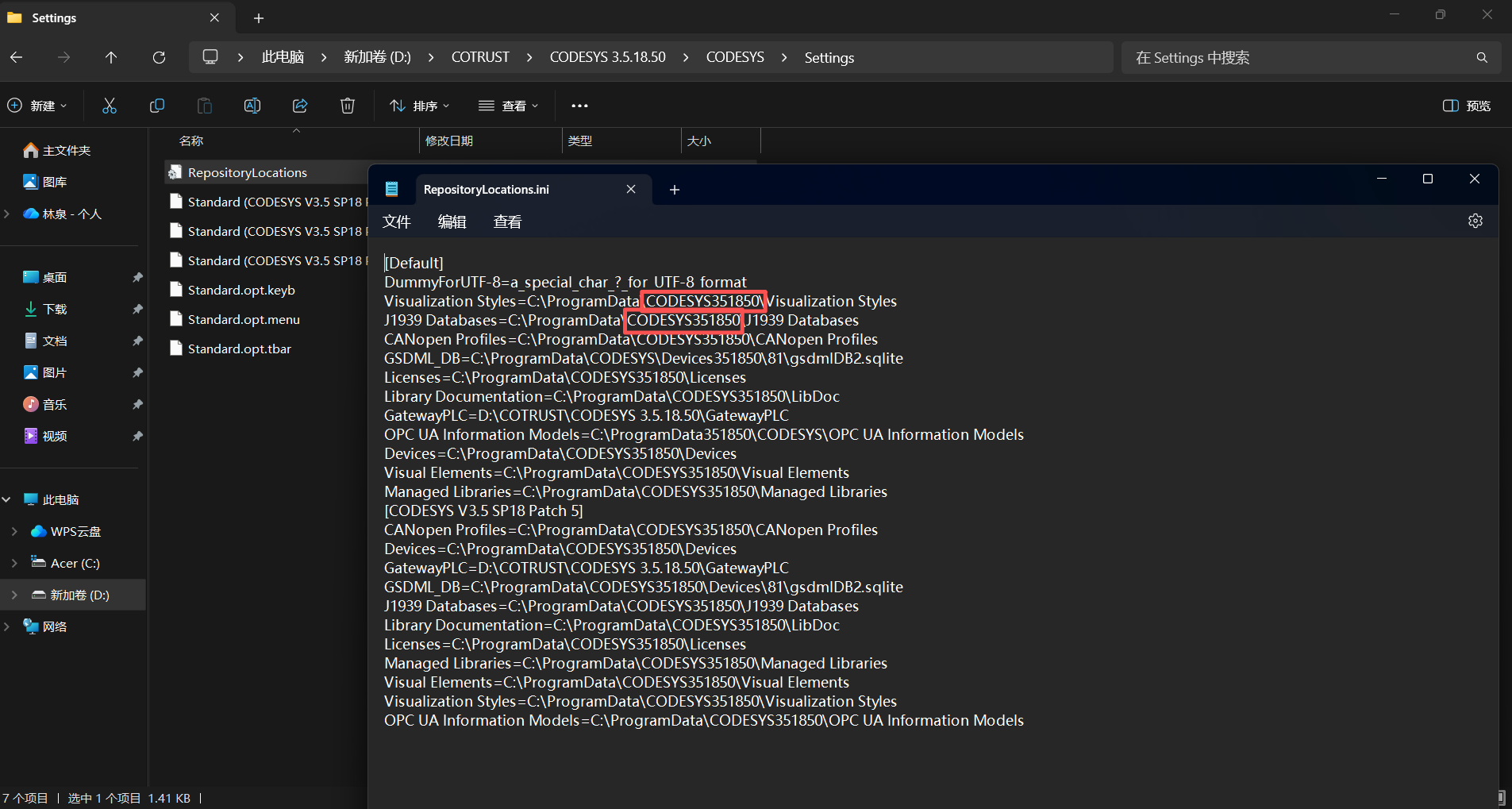Click the Cut icon in Explorer toolbar
1512x809 pixels.
tap(110, 106)
